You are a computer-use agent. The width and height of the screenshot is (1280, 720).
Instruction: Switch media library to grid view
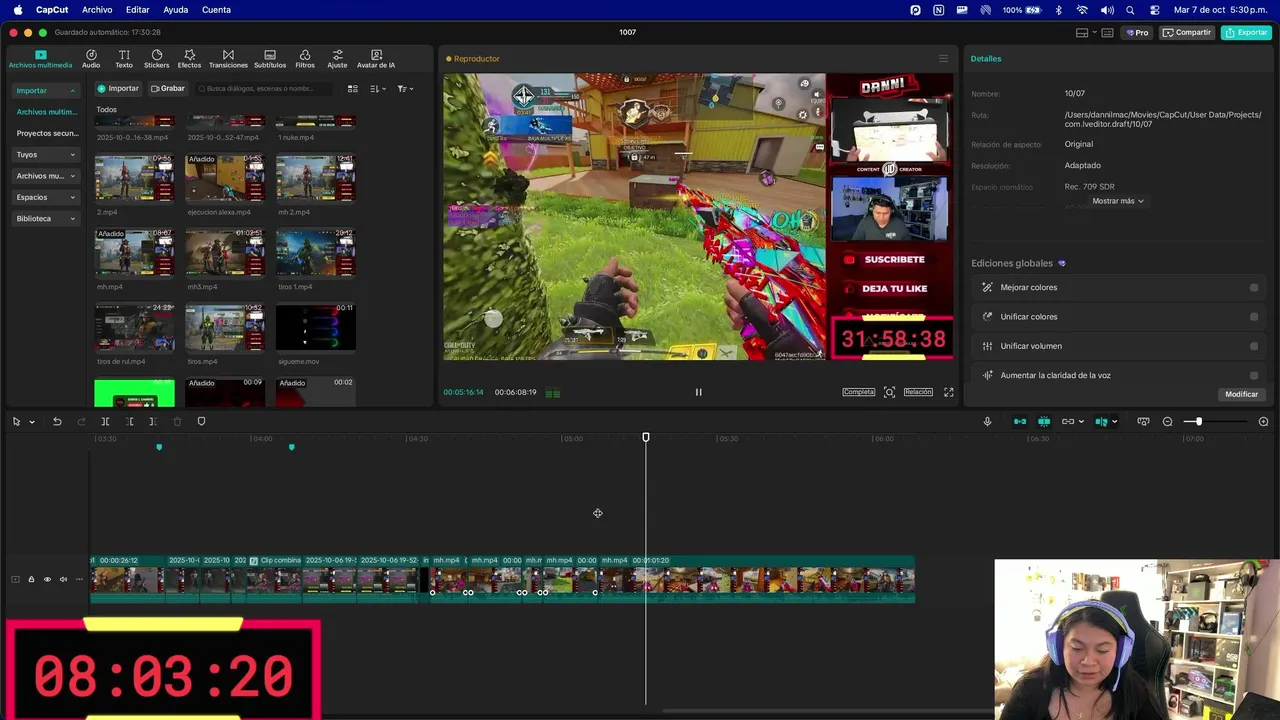(352, 88)
